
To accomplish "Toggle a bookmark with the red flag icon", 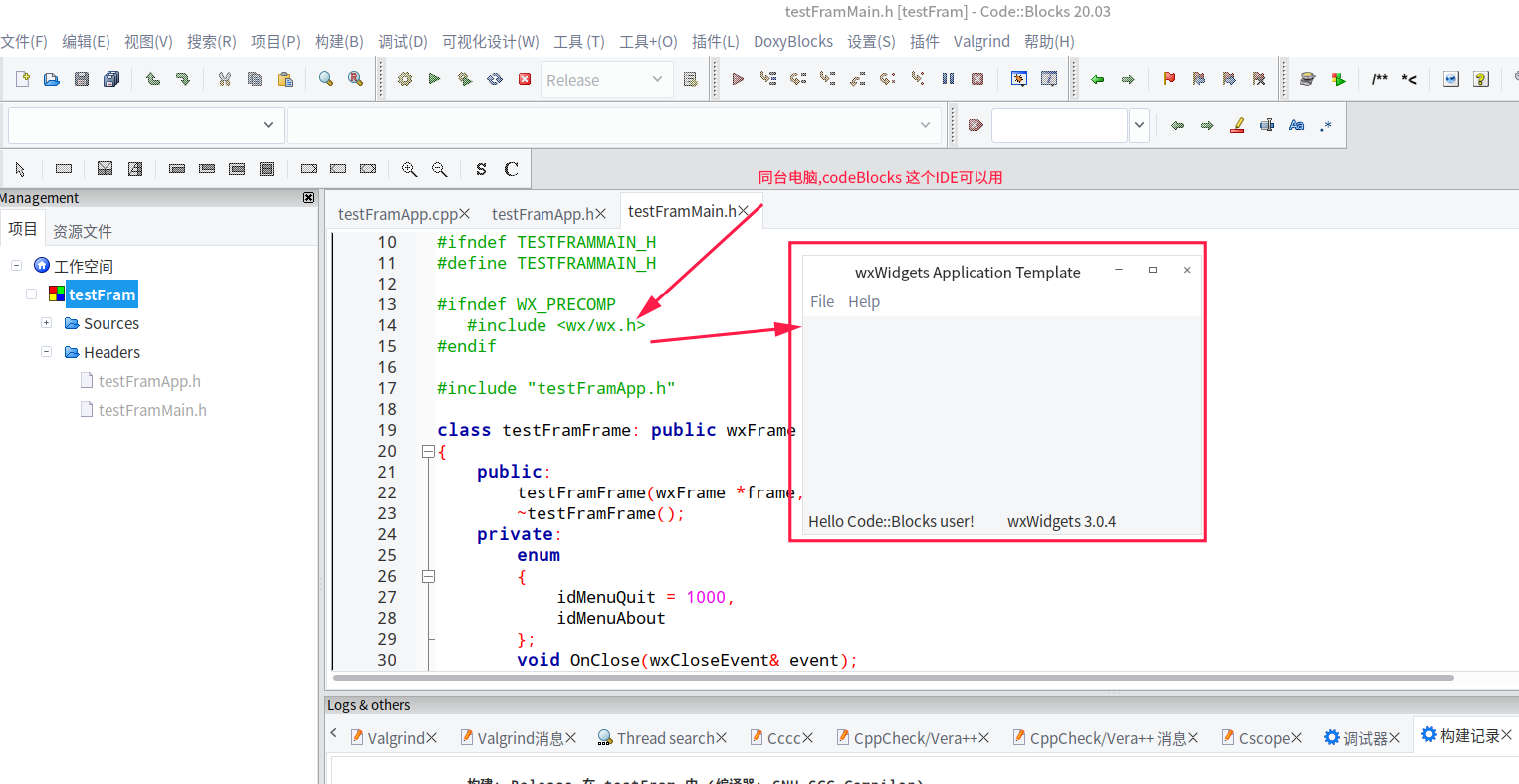I will 1169,79.
